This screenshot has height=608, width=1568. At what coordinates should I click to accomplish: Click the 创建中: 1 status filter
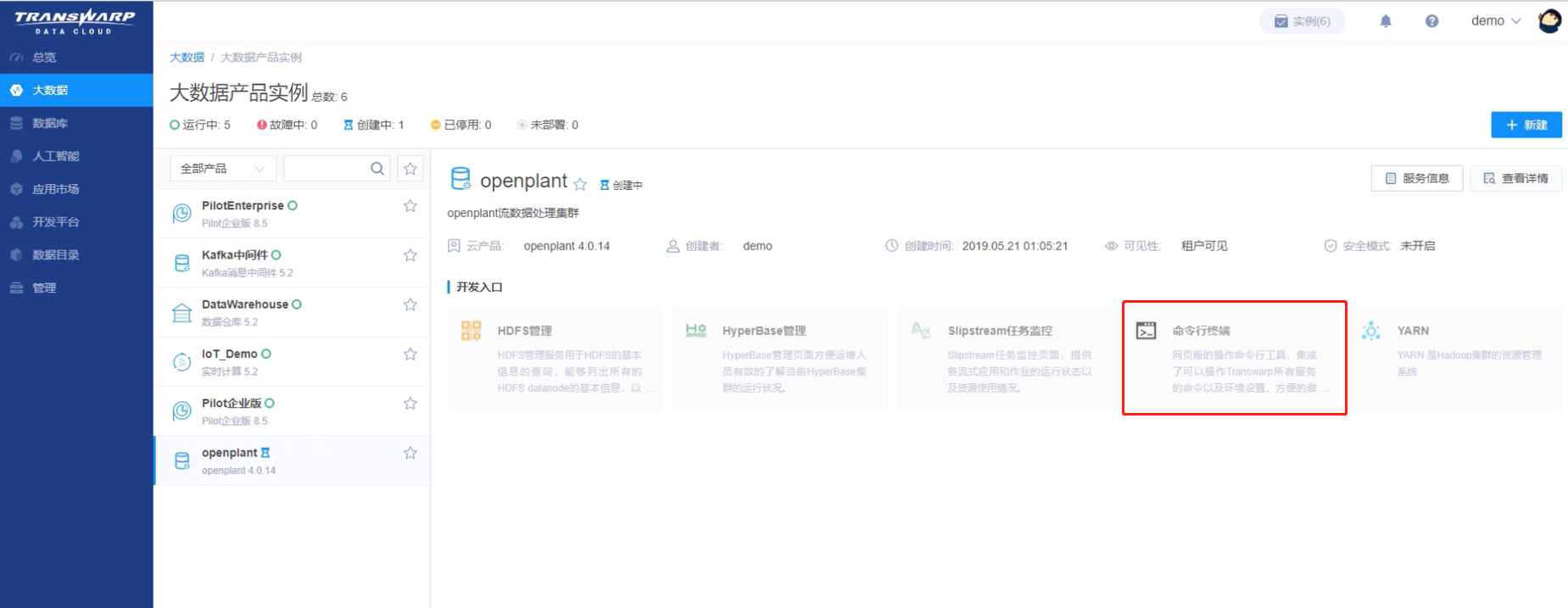[373, 125]
